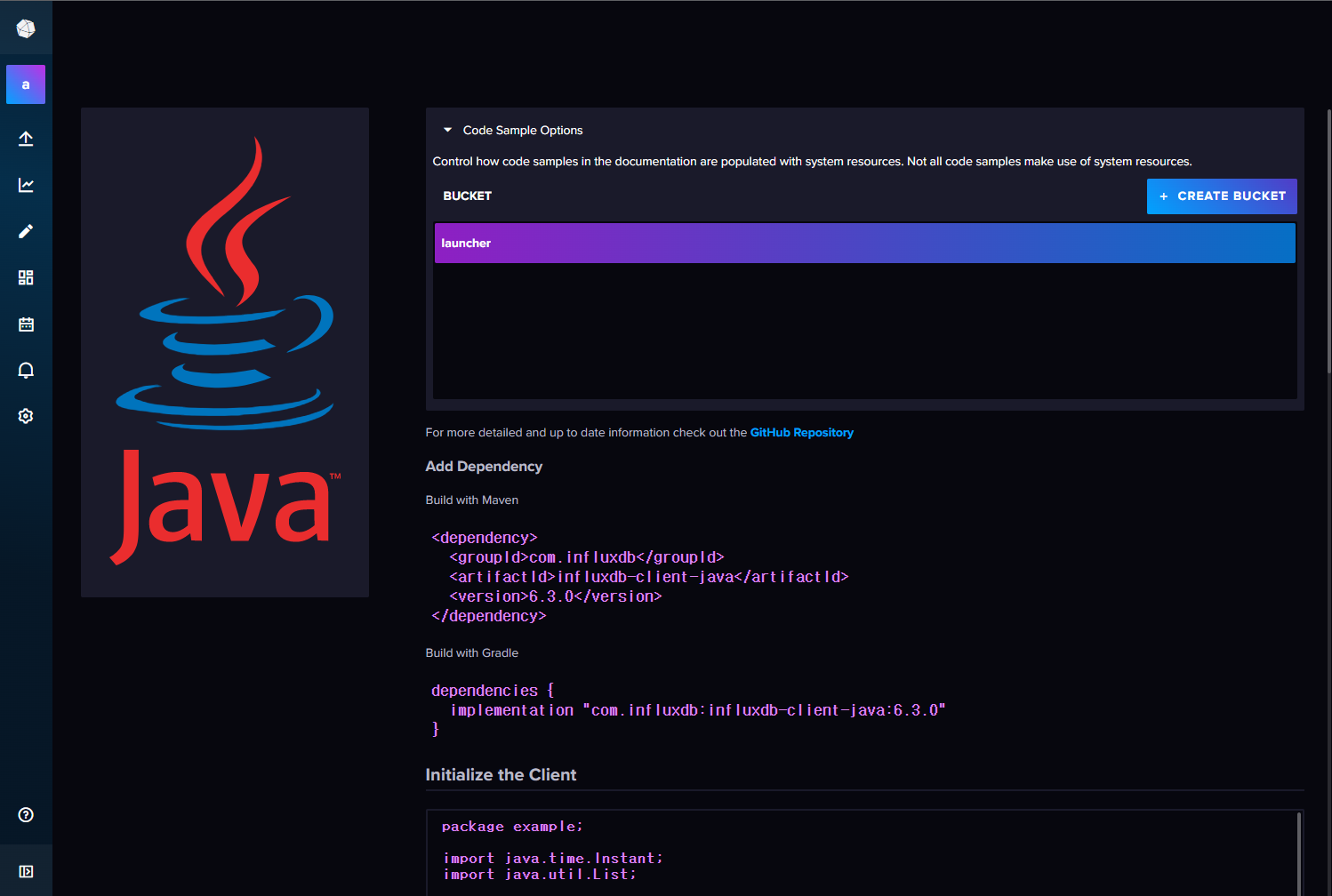Select the launcher bucket

[x=864, y=243]
